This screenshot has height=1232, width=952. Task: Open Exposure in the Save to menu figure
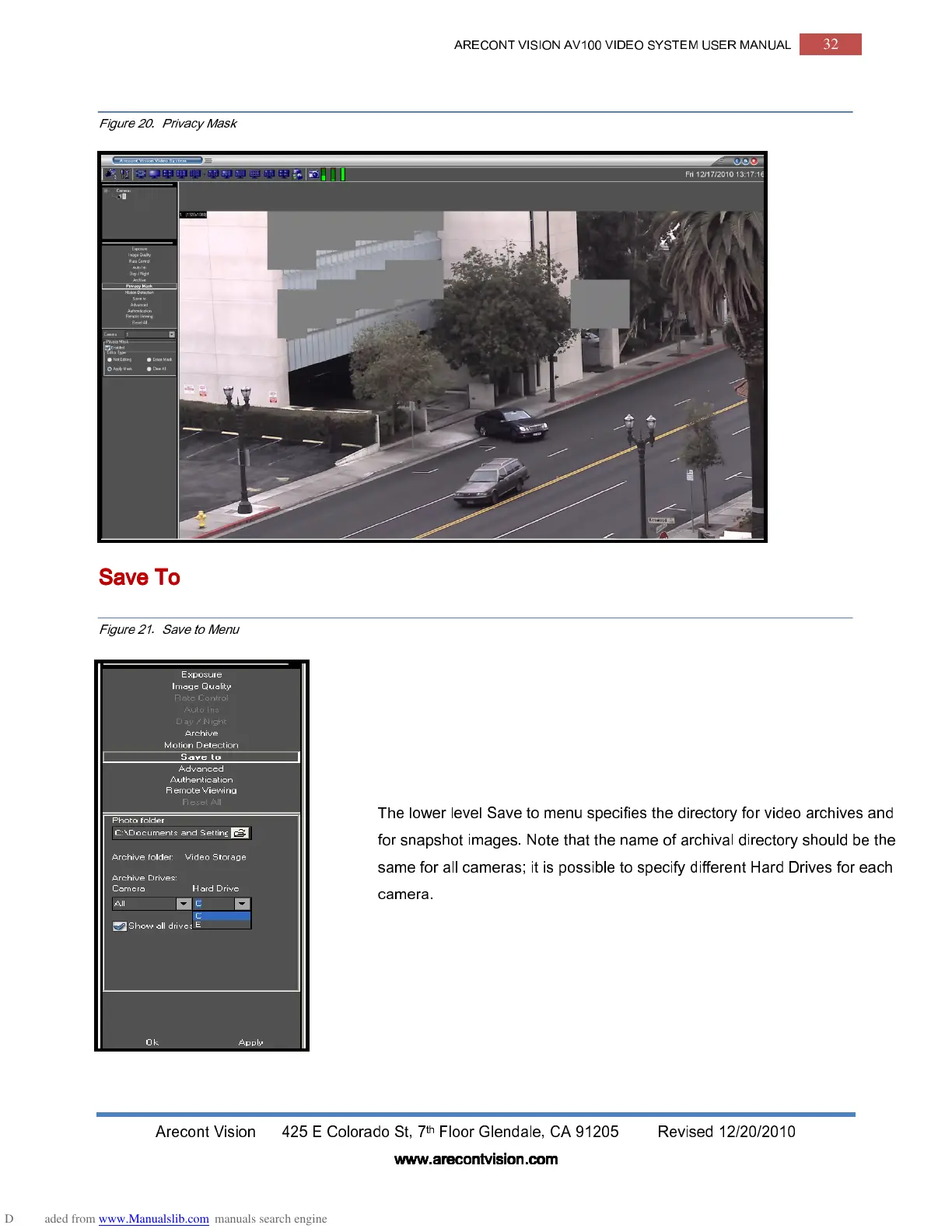201,674
